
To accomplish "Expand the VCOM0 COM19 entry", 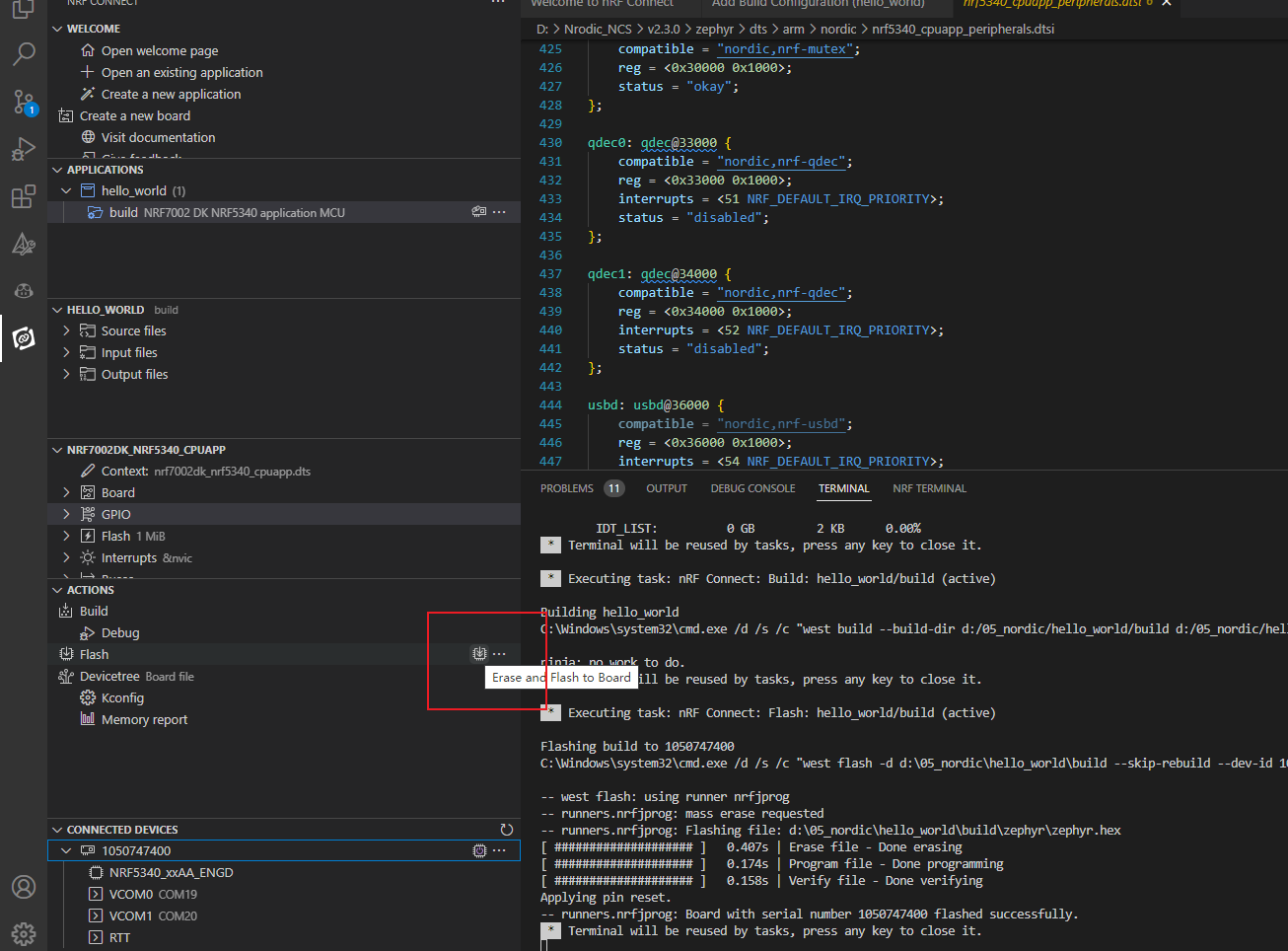I will pyautogui.click(x=96, y=894).
